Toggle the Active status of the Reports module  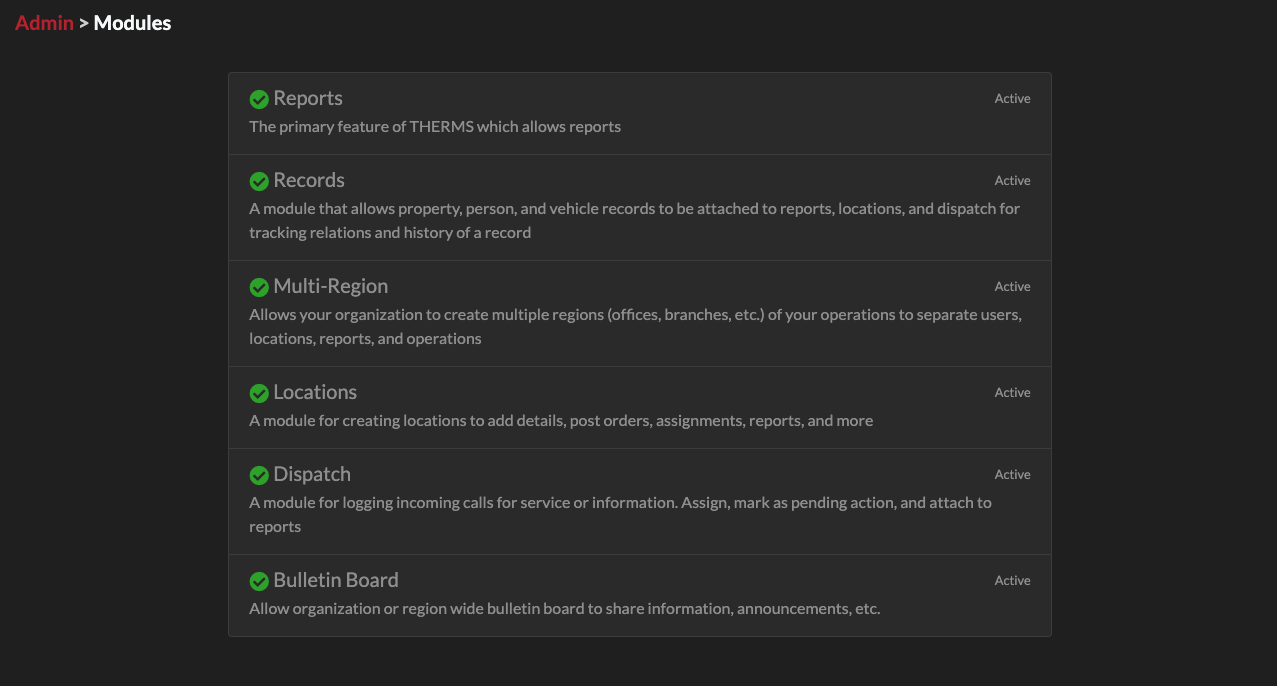(x=1011, y=98)
